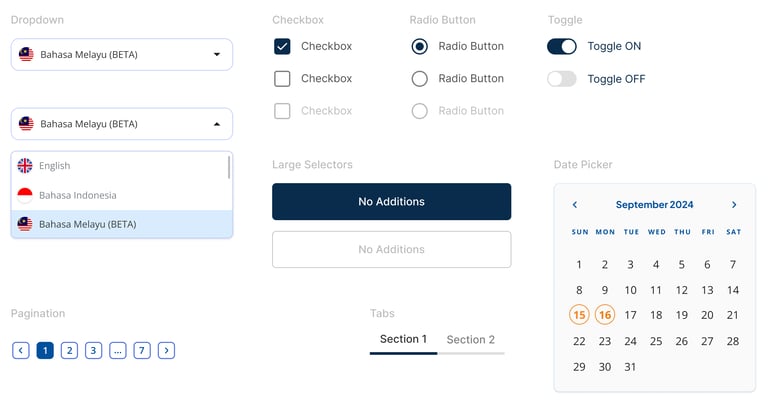The width and height of the screenshot is (768, 406).
Task: Turn off the Toggle ON switch
Action: point(562,47)
